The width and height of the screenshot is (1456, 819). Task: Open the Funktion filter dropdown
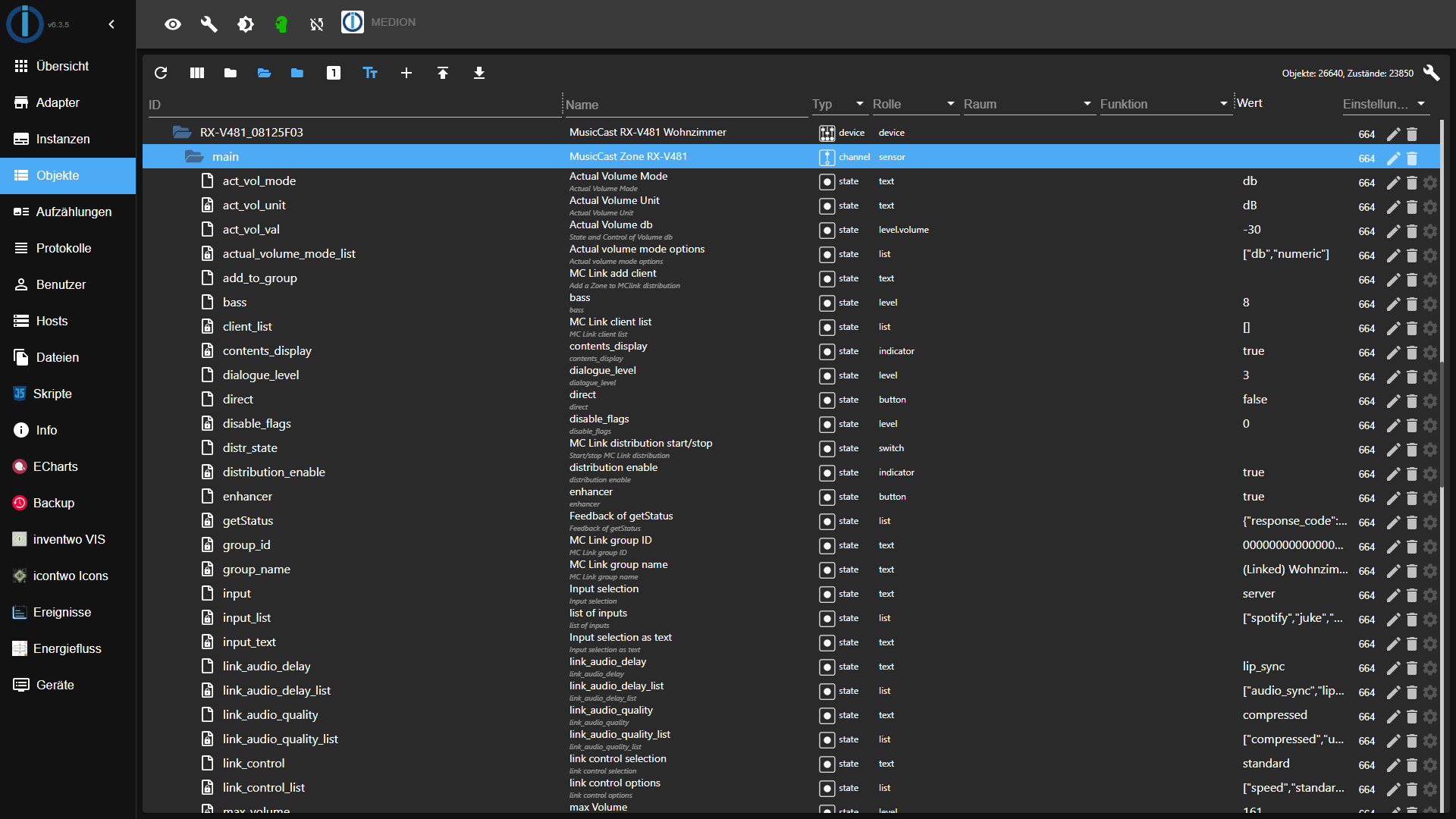(x=1165, y=104)
